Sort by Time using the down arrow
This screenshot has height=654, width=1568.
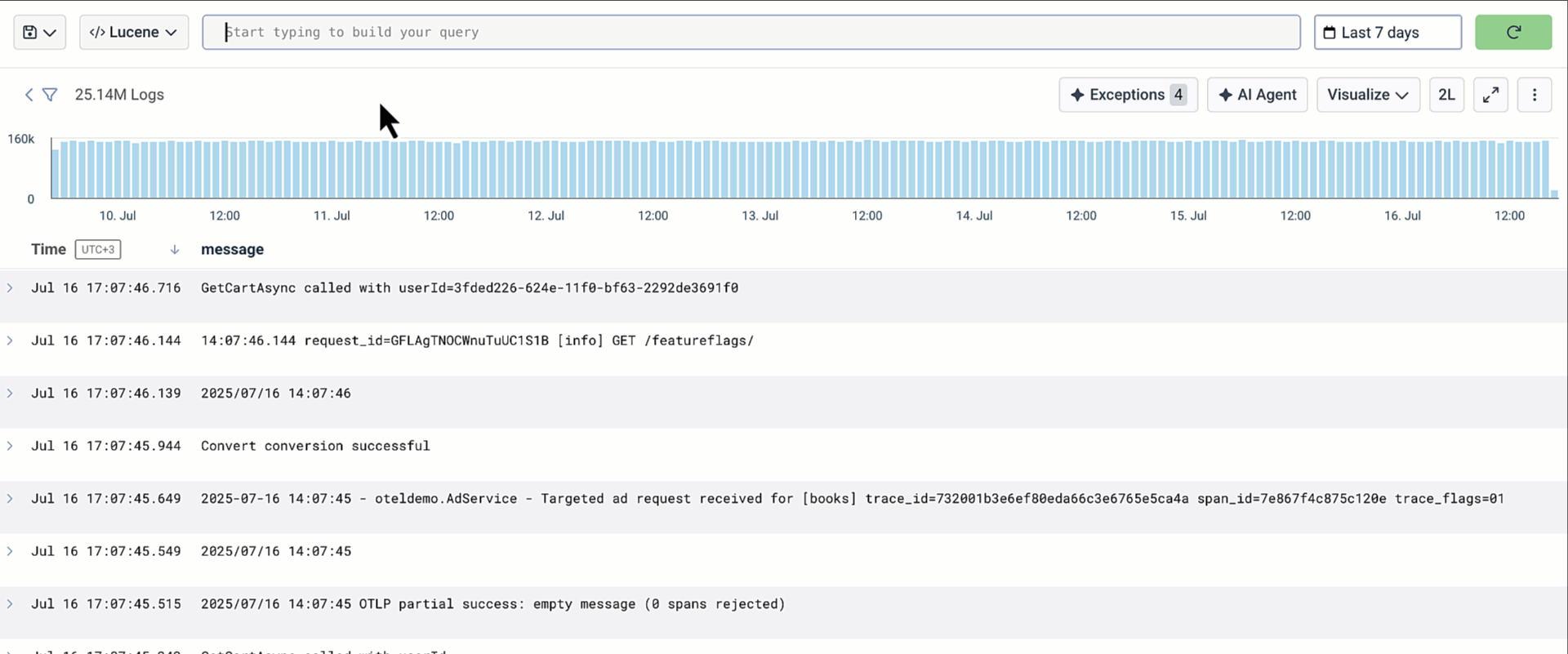175,250
